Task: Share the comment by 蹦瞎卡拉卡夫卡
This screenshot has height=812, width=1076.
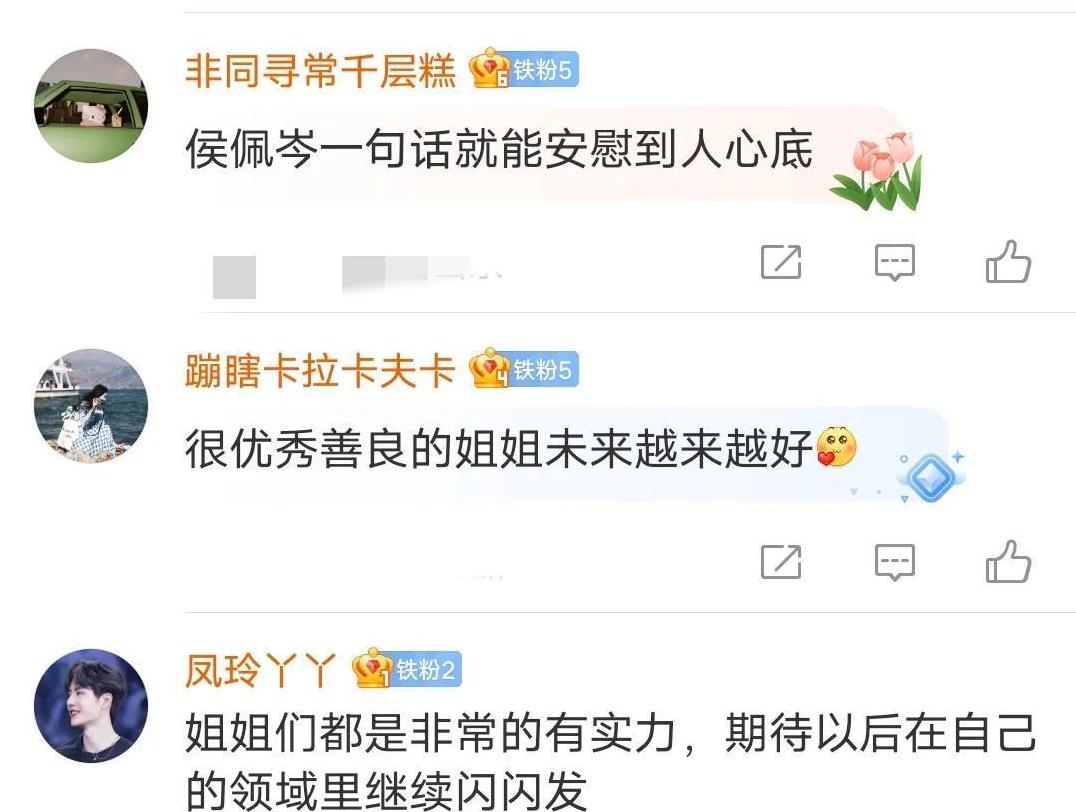Action: (x=781, y=561)
